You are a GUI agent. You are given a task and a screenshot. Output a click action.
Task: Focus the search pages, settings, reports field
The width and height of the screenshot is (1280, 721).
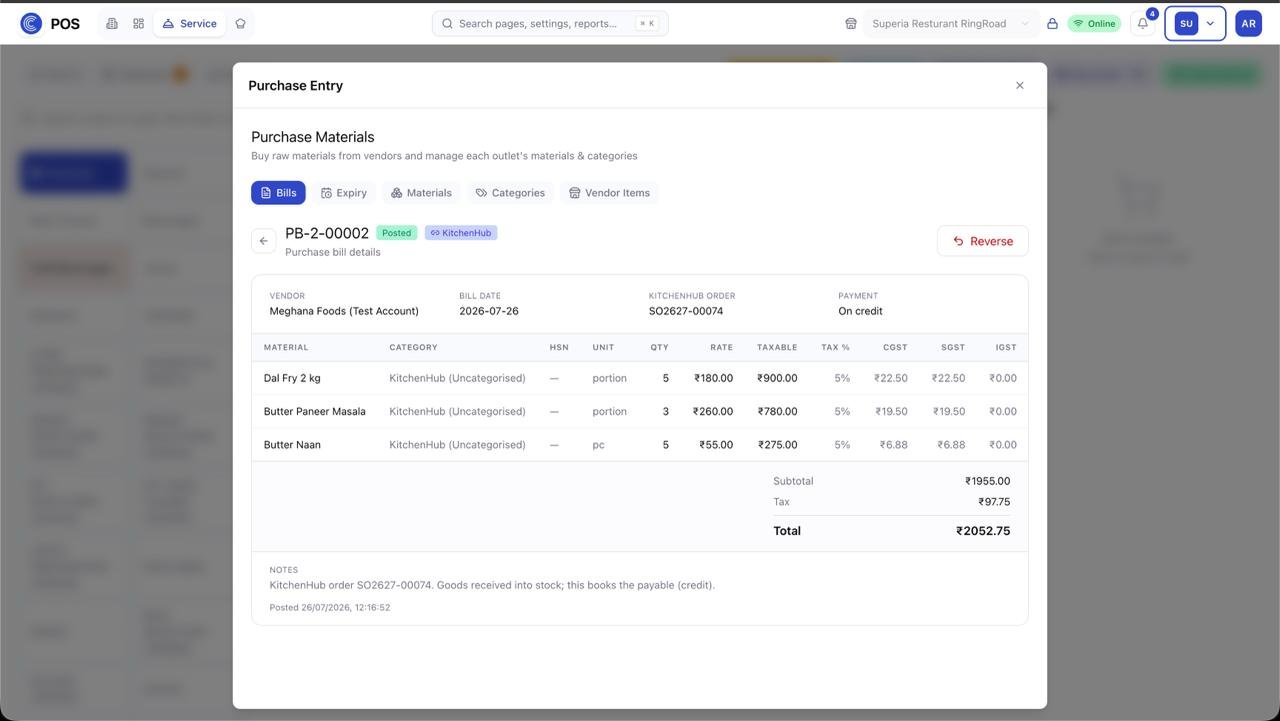pos(550,23)
